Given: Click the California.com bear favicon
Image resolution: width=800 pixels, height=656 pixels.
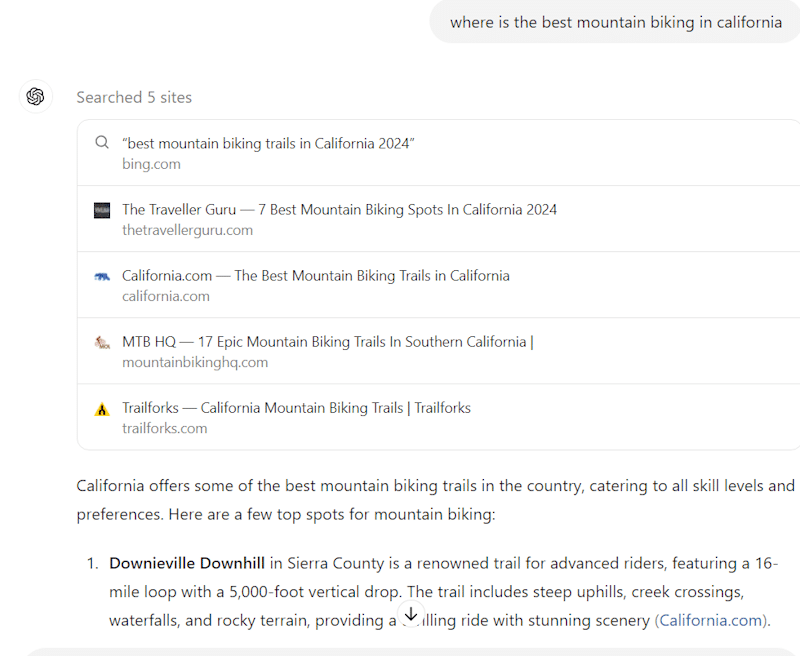Looking at the screenshot, I should point(102,276).
